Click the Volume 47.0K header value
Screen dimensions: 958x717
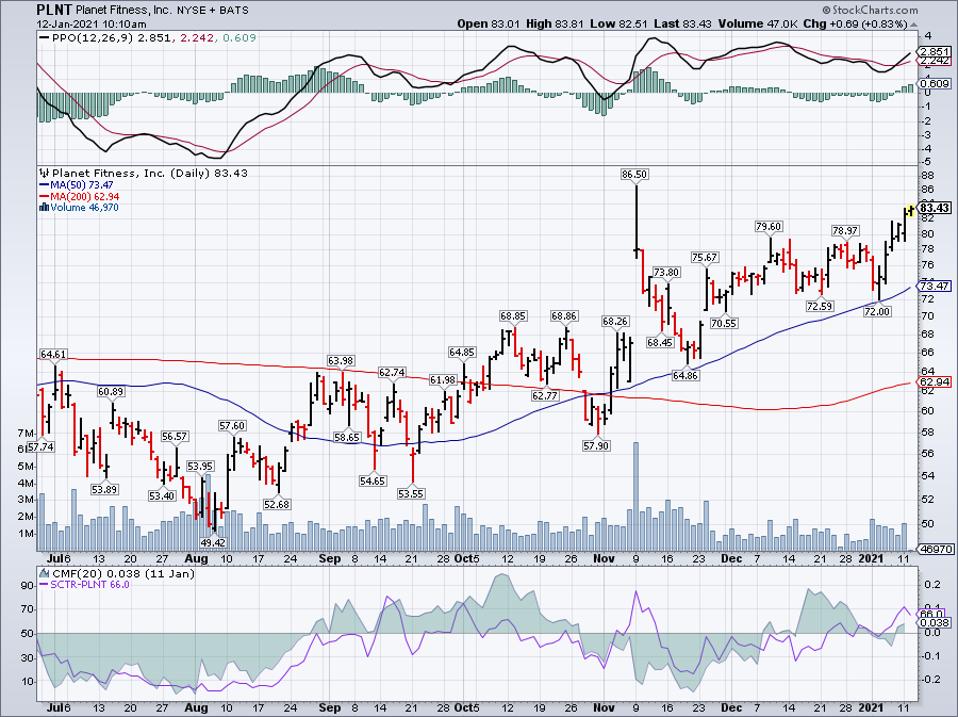757,24
